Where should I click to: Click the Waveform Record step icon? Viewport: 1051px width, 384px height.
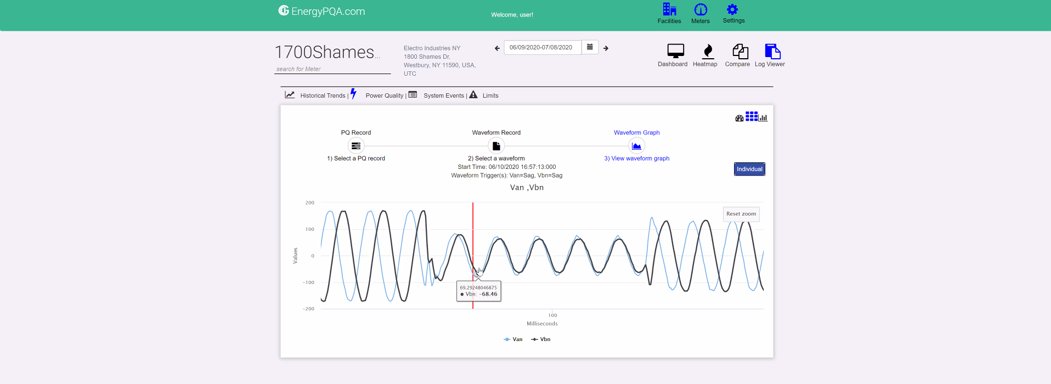point(496,145)
